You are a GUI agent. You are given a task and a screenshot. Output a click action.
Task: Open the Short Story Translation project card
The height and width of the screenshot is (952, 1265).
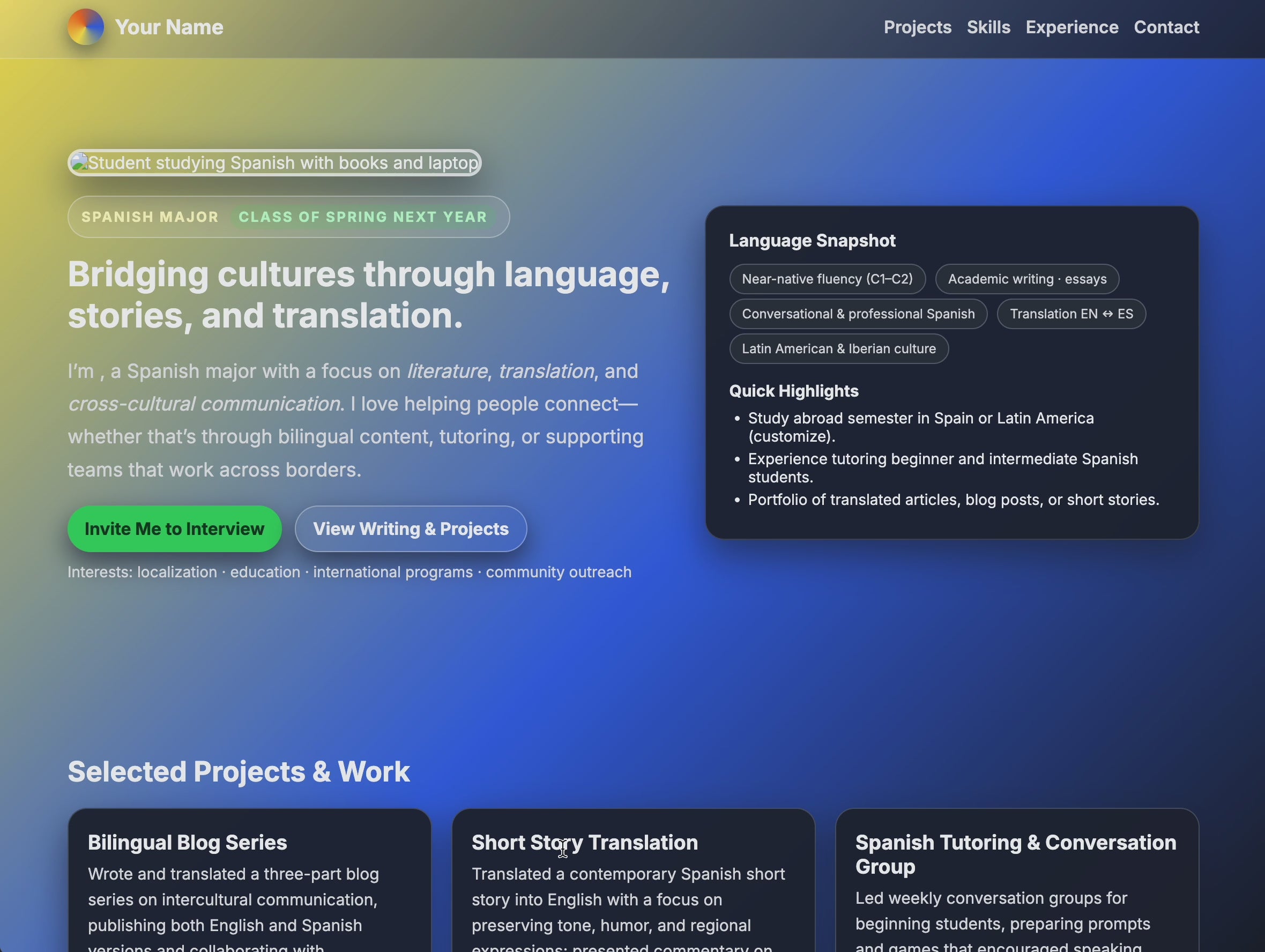632,881
